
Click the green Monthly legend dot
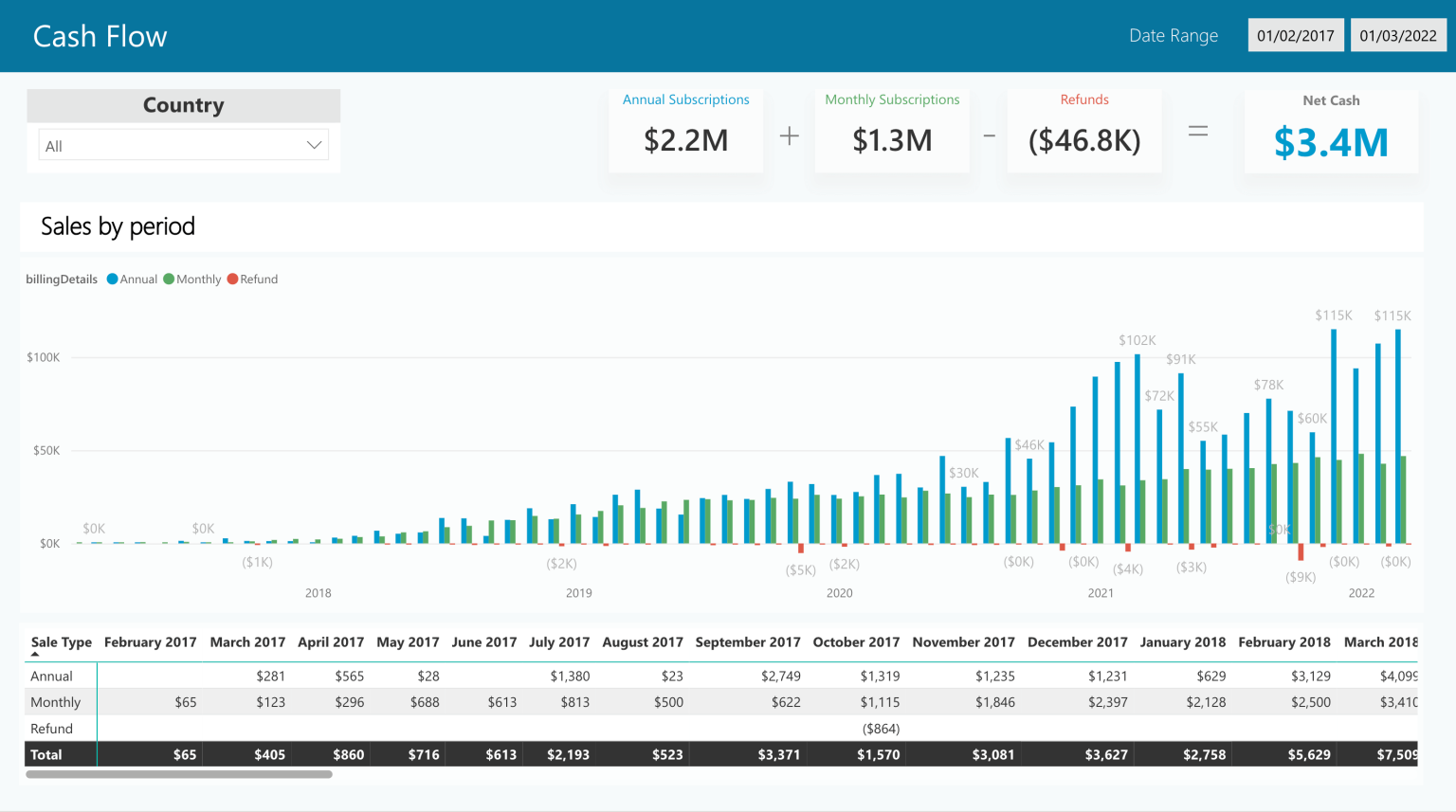click(167, 279)
